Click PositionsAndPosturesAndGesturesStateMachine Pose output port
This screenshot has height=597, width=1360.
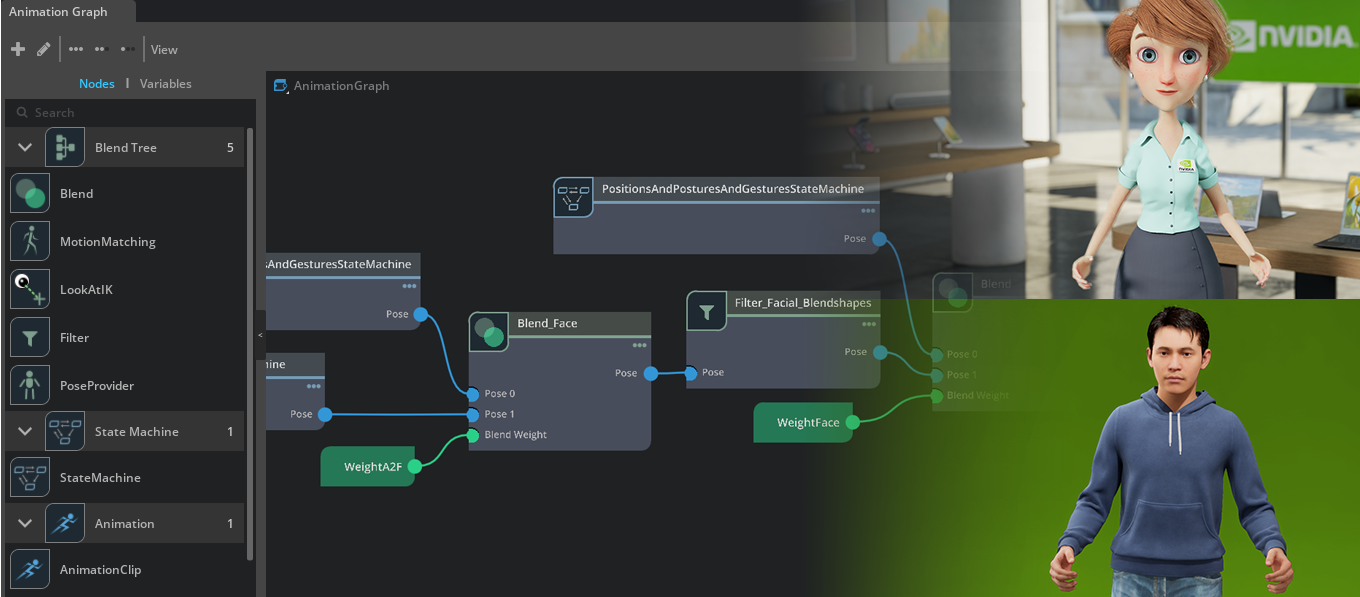[x=879, y=239]
